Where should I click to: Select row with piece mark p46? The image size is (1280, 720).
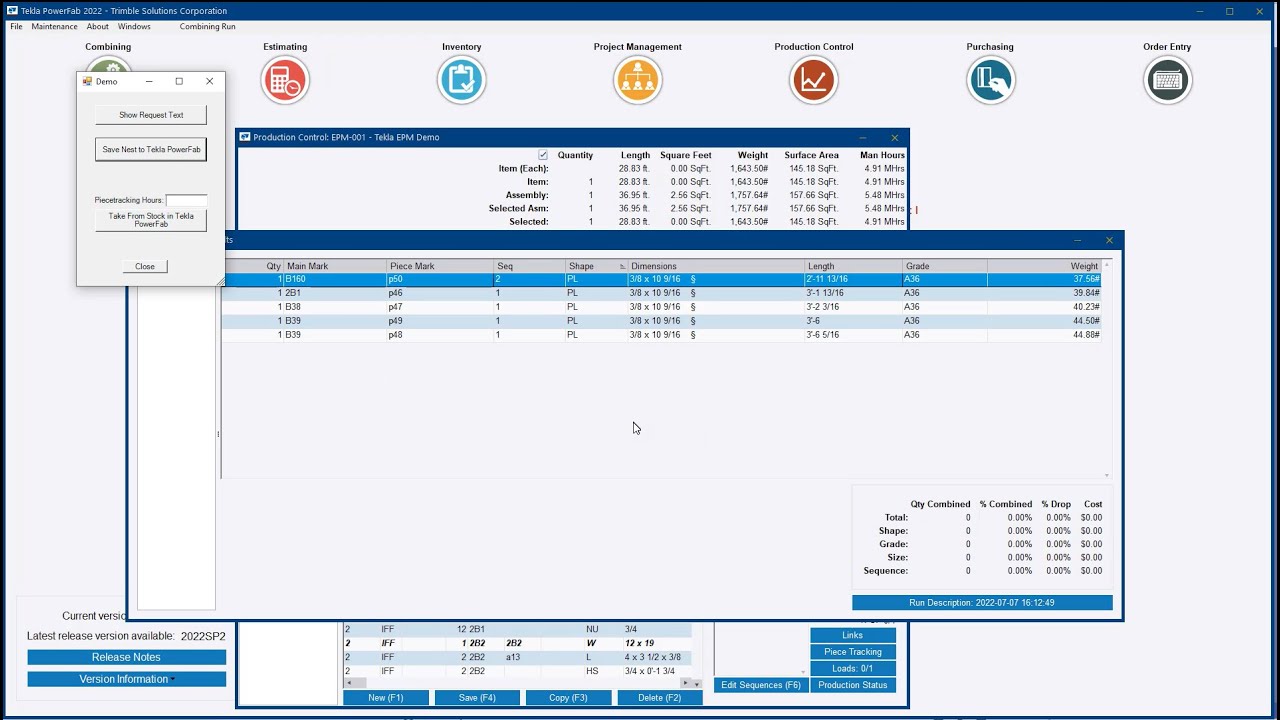coord(661,293)
